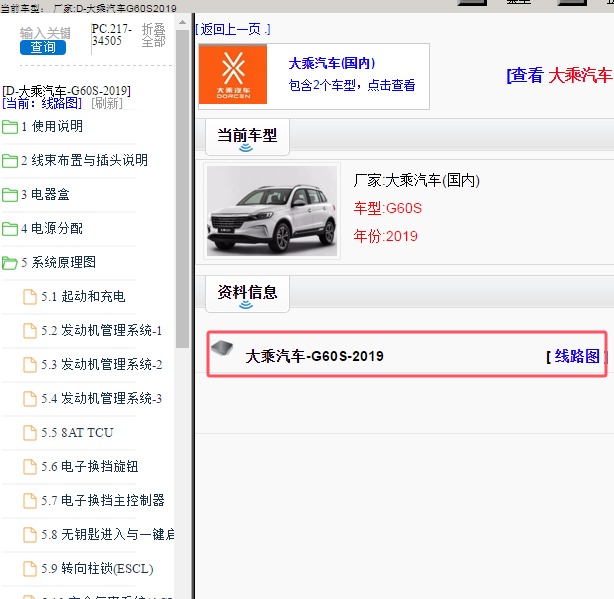This screenshot has width=614, height=599.
Task: Open 5.7 电子换挡主控制器 diagram
Action: [103, 501]
